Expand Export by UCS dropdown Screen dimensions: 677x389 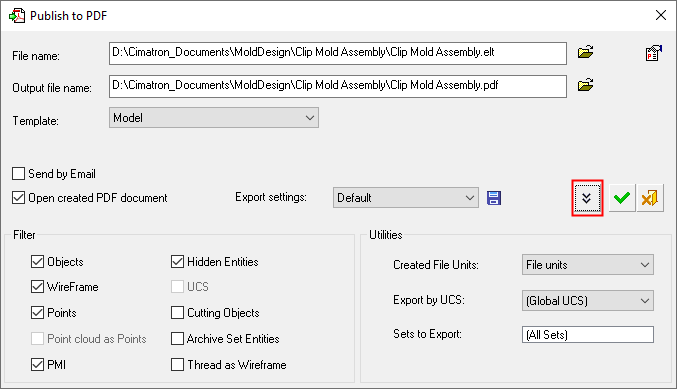[588, 300]
